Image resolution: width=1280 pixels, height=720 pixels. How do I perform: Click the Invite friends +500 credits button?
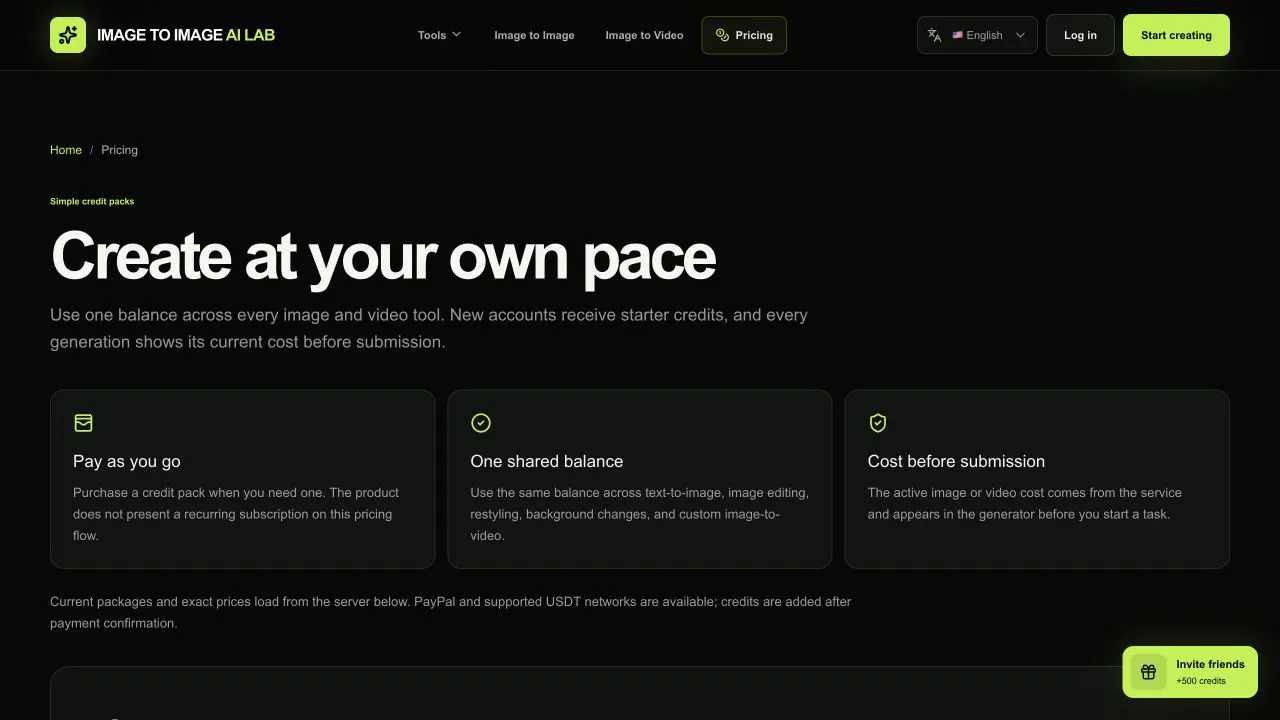pyautogui.click(x=1190, y=672)
